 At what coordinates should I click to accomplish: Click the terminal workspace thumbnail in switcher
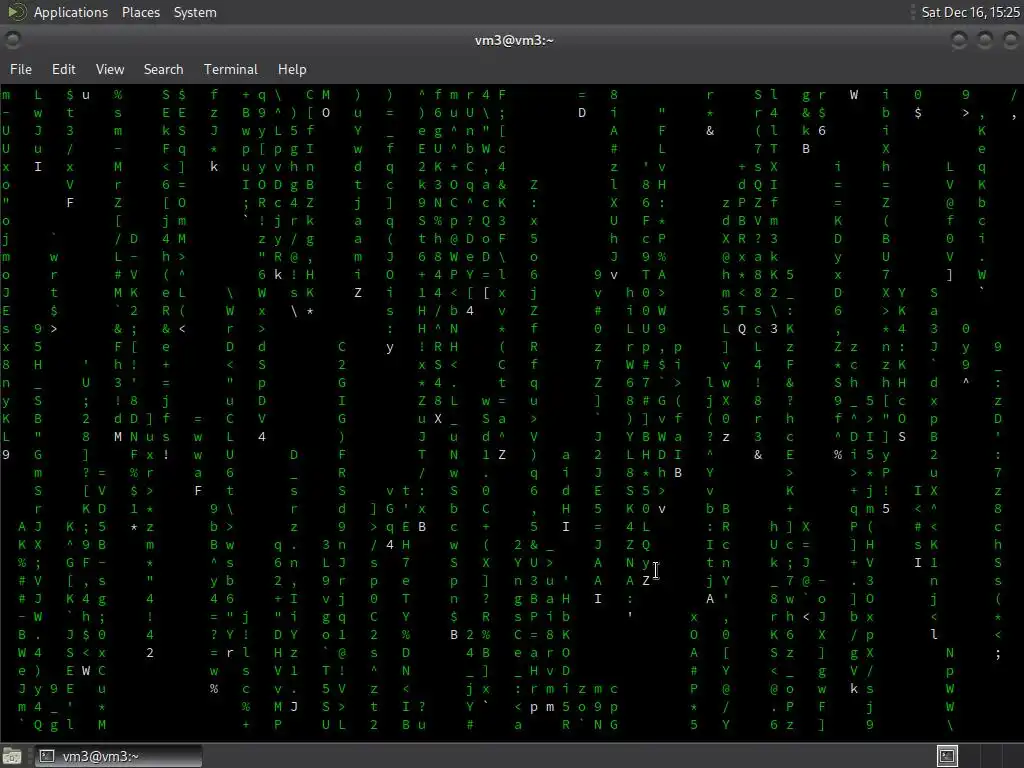point(948,756)
